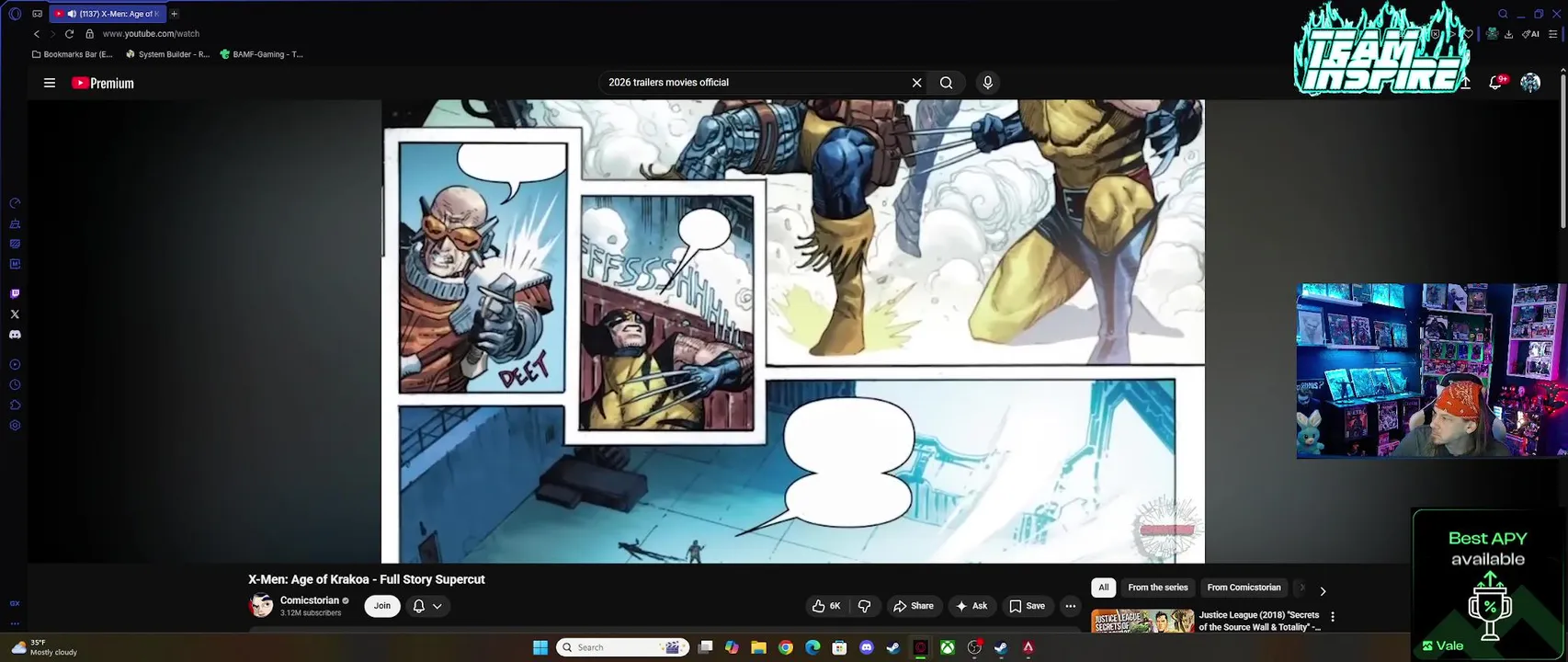
Task: Start voice search with microphone icon
Action: click(988, 83)
